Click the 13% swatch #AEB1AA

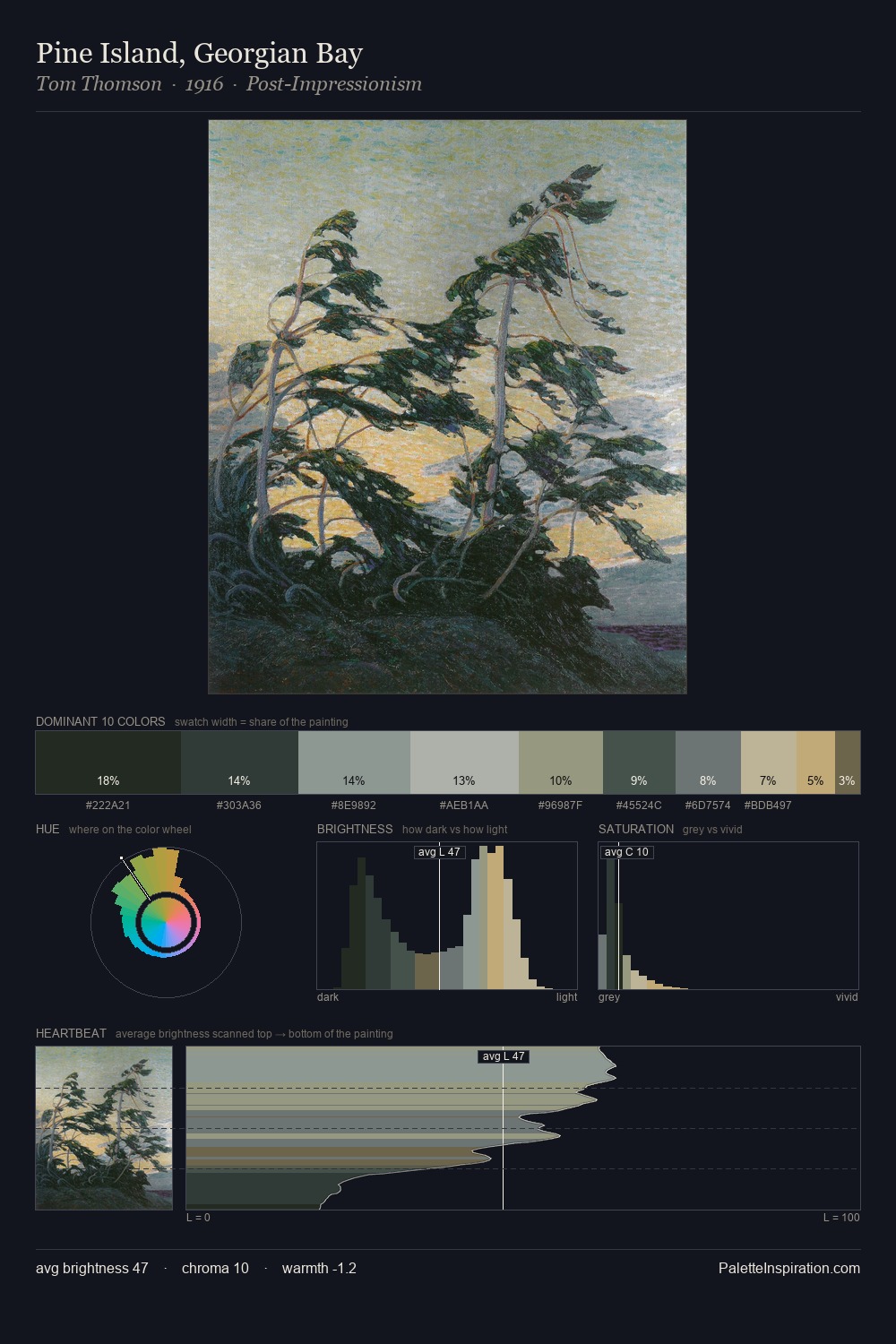464,762
